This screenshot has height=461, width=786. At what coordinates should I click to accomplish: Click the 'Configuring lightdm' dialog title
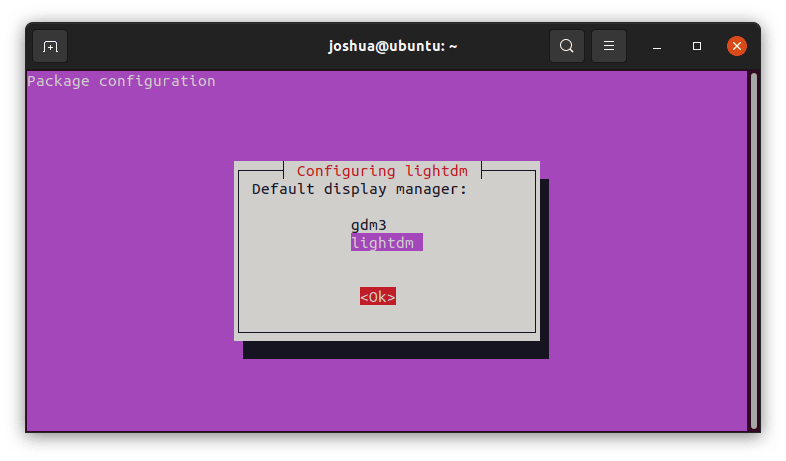(382, 171)
